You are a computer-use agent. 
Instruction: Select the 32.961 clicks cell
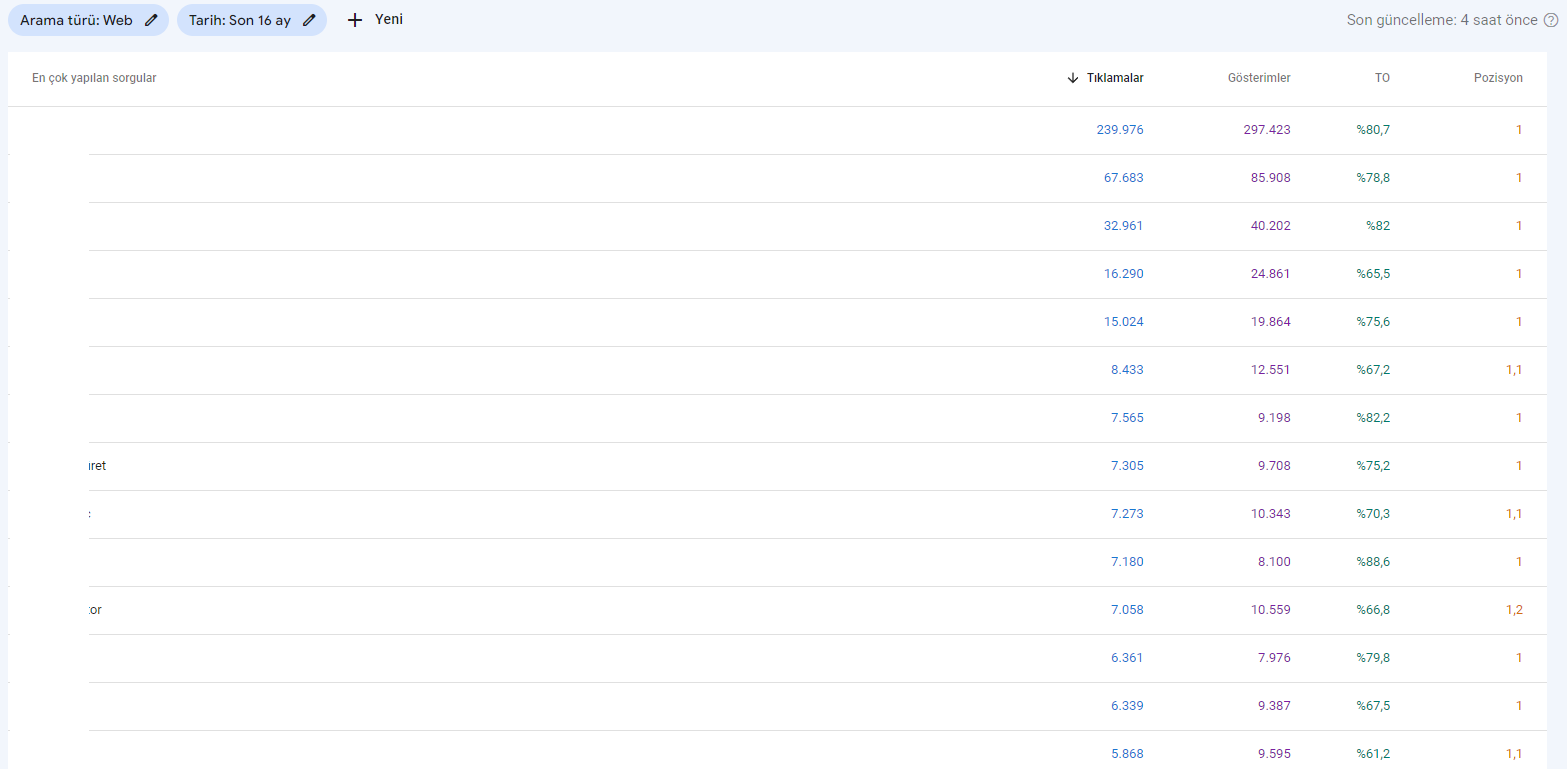click(1124, 226)
